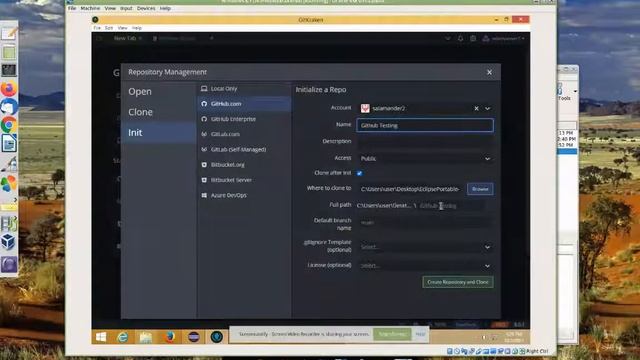Launch Firefox from guest taskbar
Image resolution: width=640 pixels, height=360 pixels.
[169, 337]
